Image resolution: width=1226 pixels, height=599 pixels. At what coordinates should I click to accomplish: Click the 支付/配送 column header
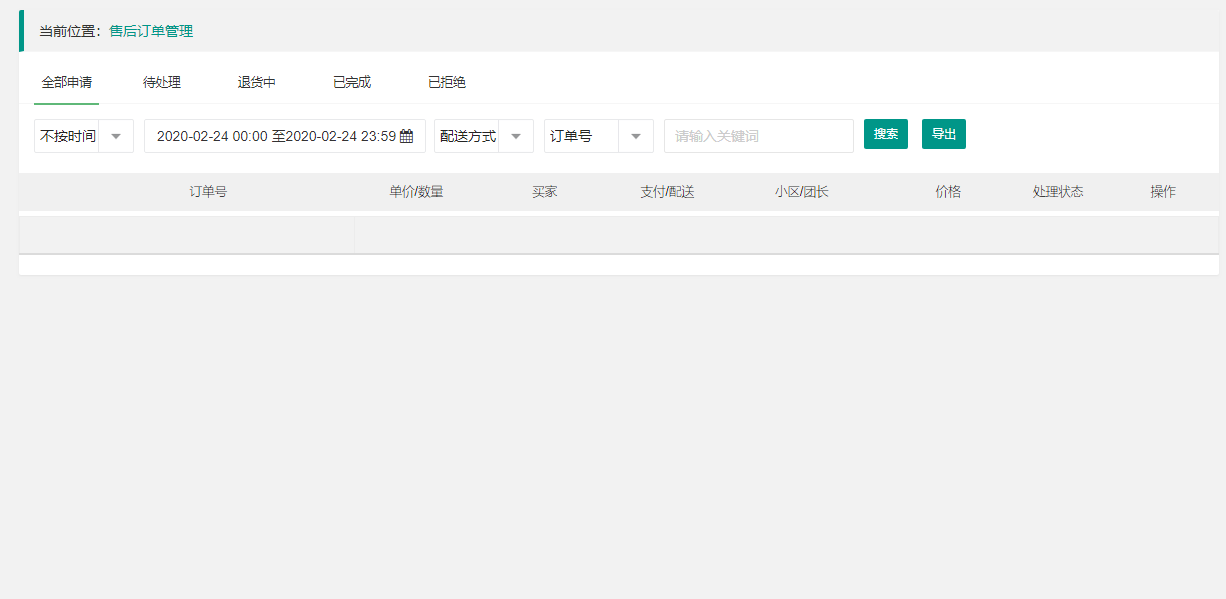pyautogui.click(x=667, y=192)
